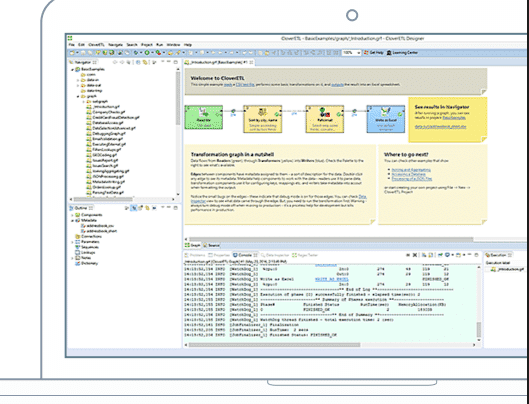Open the Run menu

160,45
